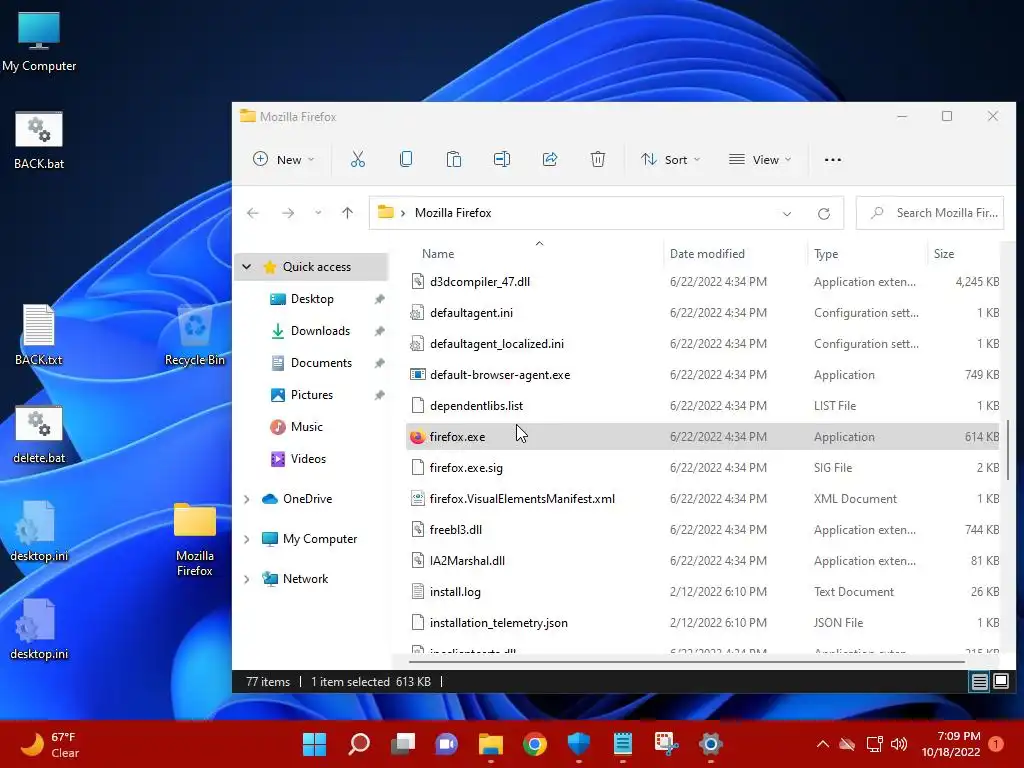
Task: Click the Paste clipboard icon
Action: pyautogui.click(x=454, y=159)
